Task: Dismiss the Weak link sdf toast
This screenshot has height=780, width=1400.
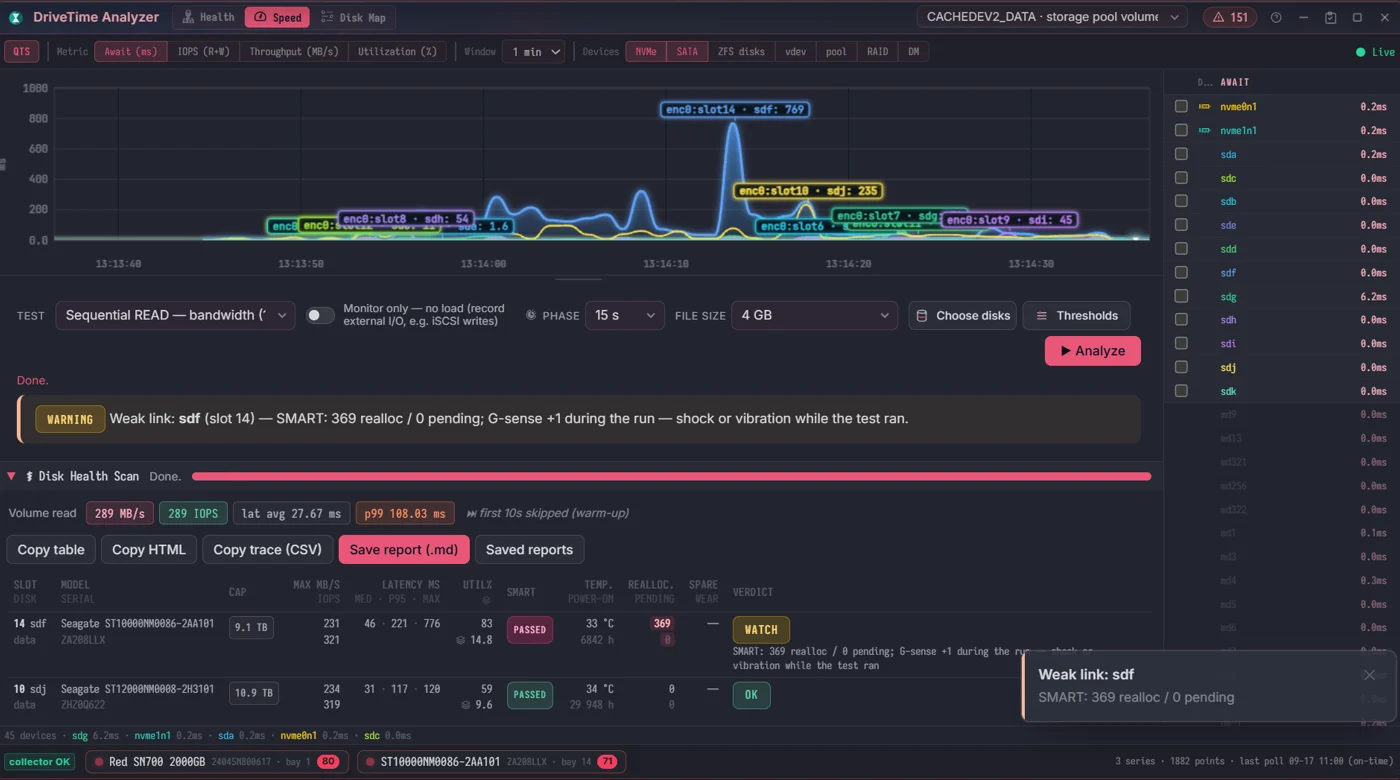Action: (x=1369, y=675)
